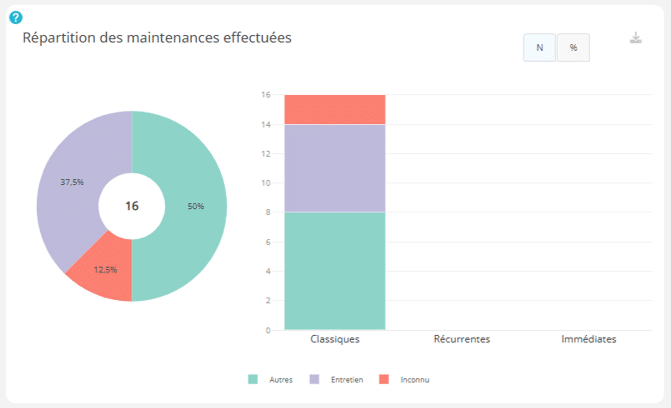
Task: Switch the chart to N count mode
Action: point(540,48)
